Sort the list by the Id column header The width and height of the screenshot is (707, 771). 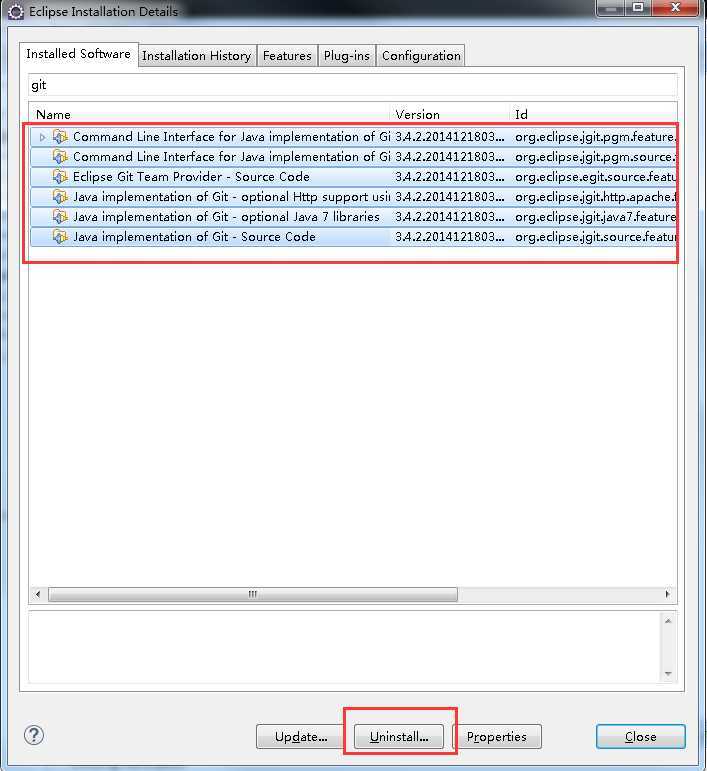pos(593,115)
